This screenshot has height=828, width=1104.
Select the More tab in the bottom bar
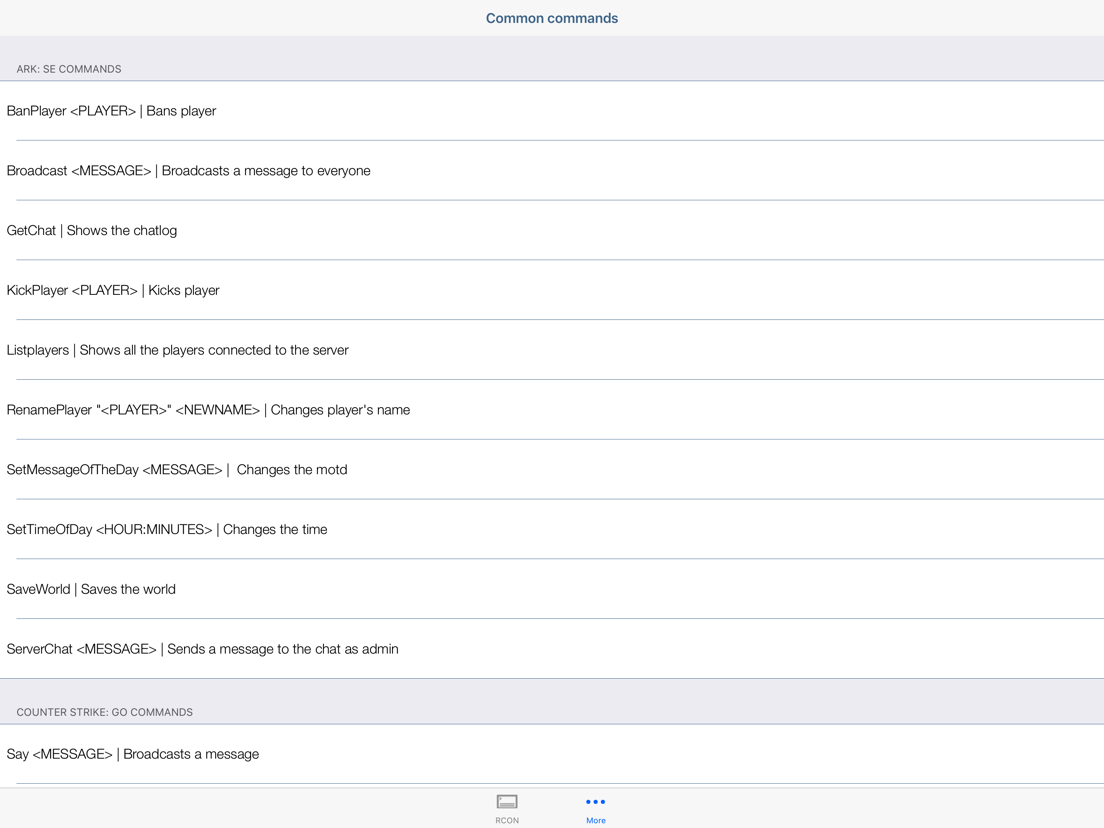tap(596, 809)
